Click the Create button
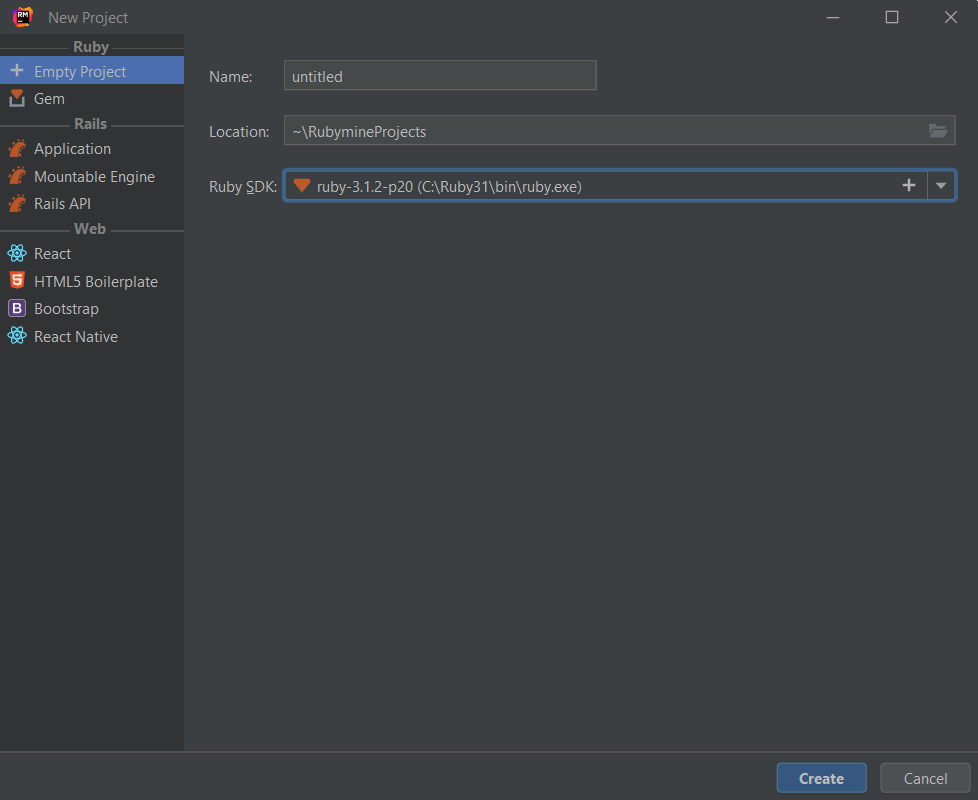 point(821,778)
